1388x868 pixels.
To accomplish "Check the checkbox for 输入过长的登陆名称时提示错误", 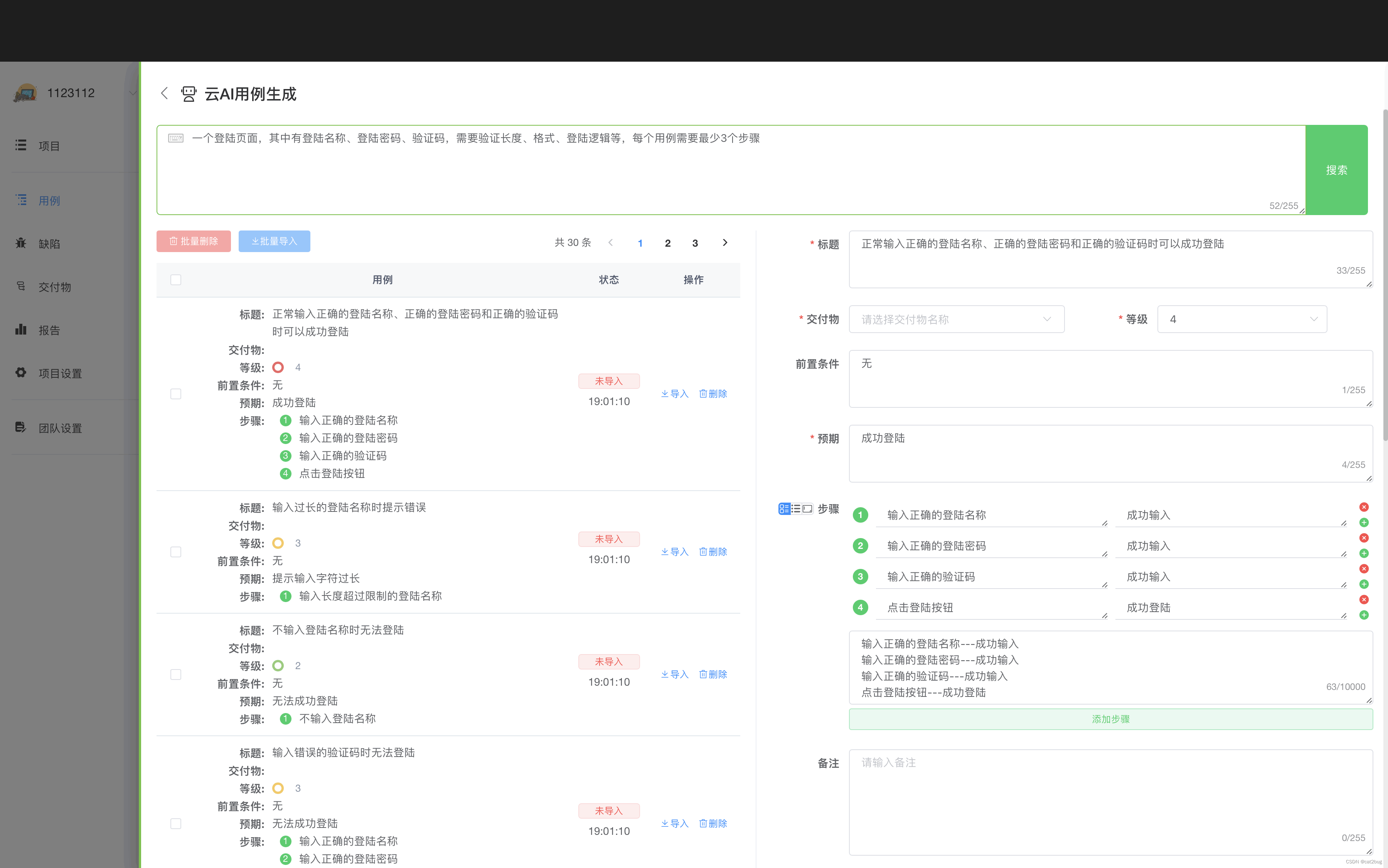I will pos(176,552).
